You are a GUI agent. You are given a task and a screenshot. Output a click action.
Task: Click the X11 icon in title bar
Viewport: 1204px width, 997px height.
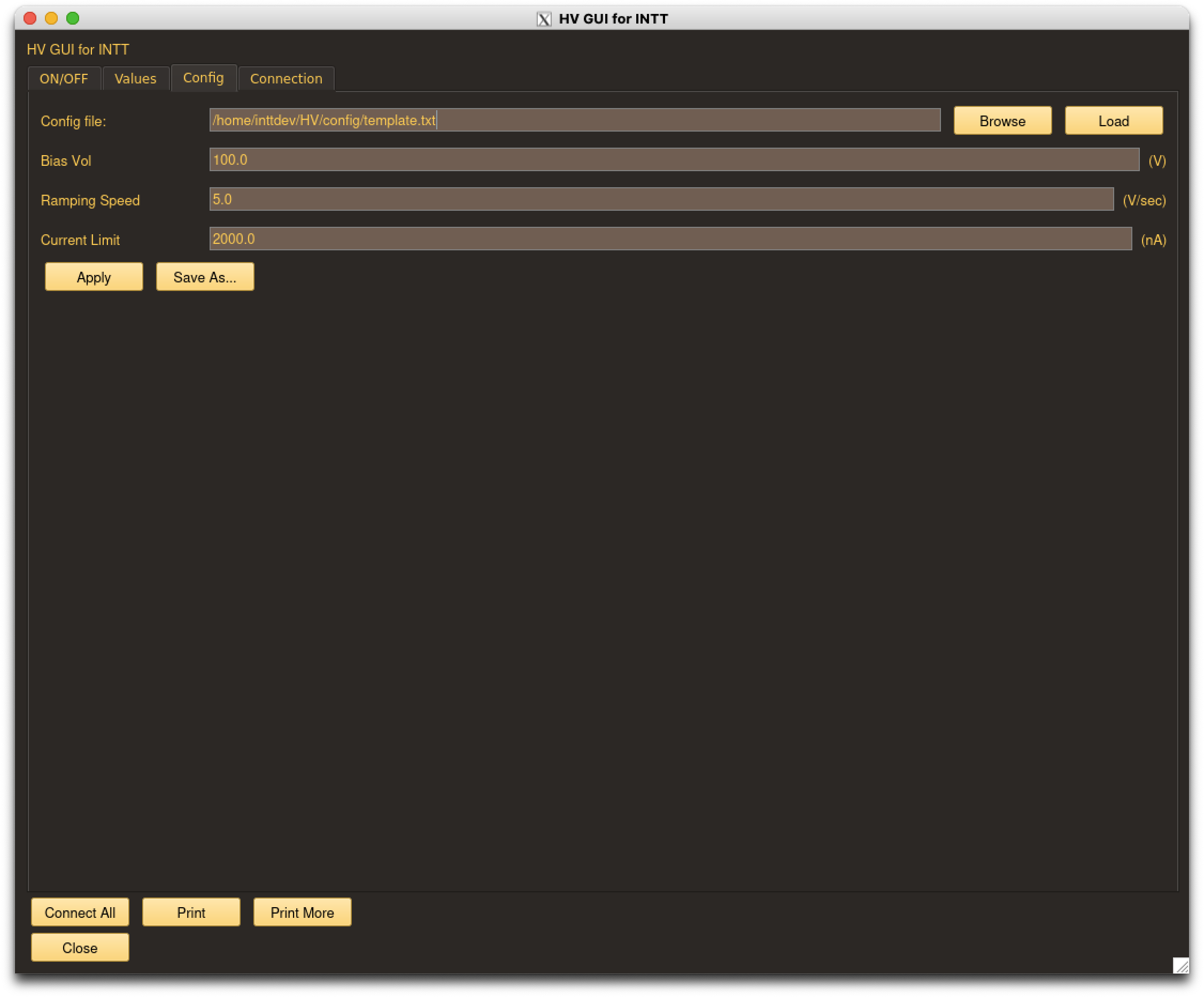click(x=544, y=19)
